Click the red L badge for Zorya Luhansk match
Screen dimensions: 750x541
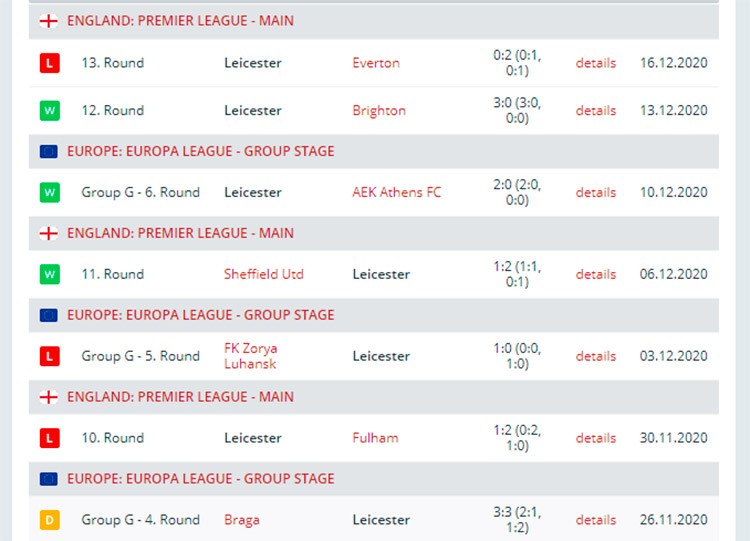pyautogui.click(x=49, y=356)
